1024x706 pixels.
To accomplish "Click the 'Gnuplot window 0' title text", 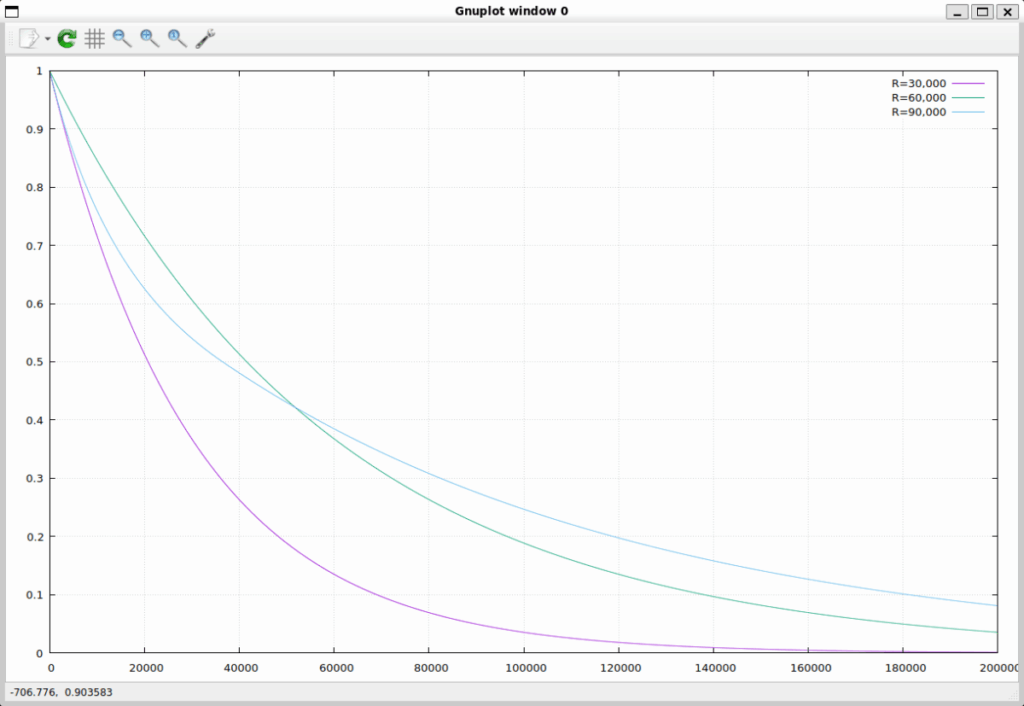I will 511,11.
